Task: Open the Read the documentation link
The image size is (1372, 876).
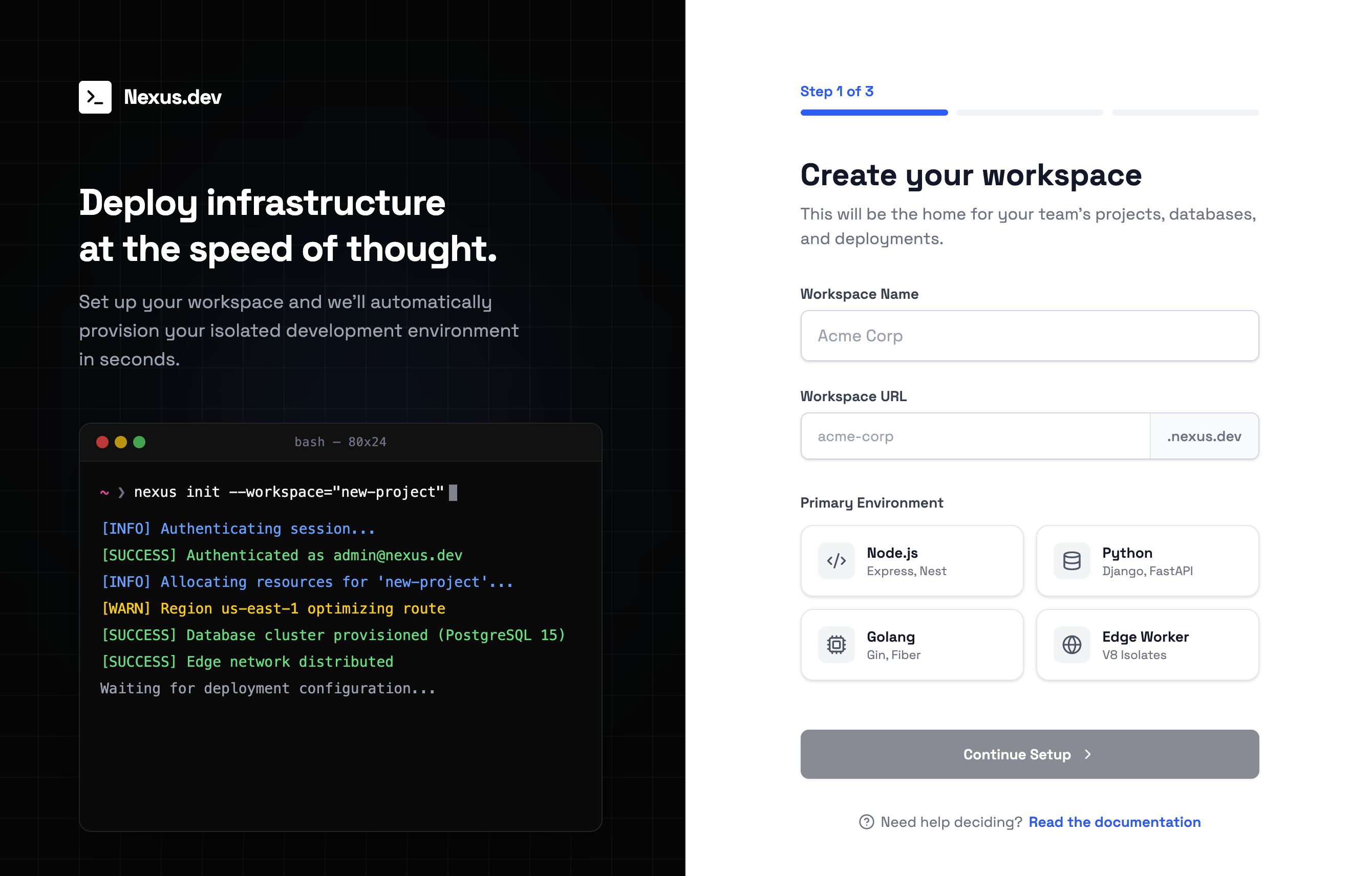Action: tap(1114, 822)
